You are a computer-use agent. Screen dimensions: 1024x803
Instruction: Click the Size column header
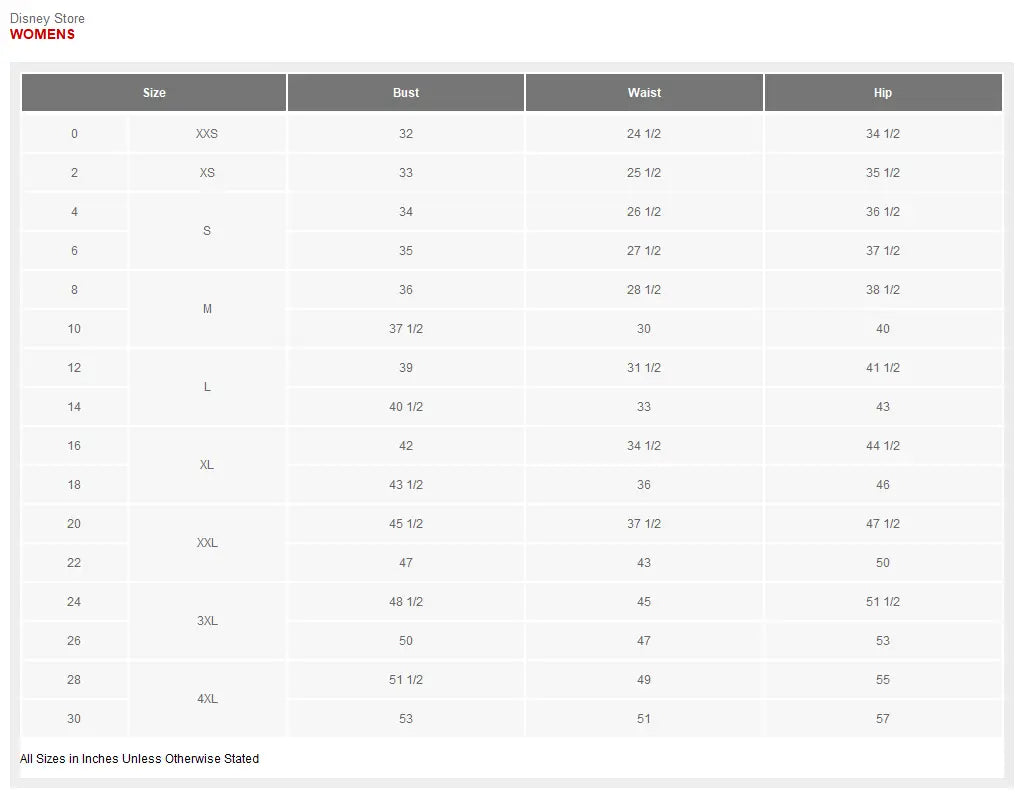(154, 93)
